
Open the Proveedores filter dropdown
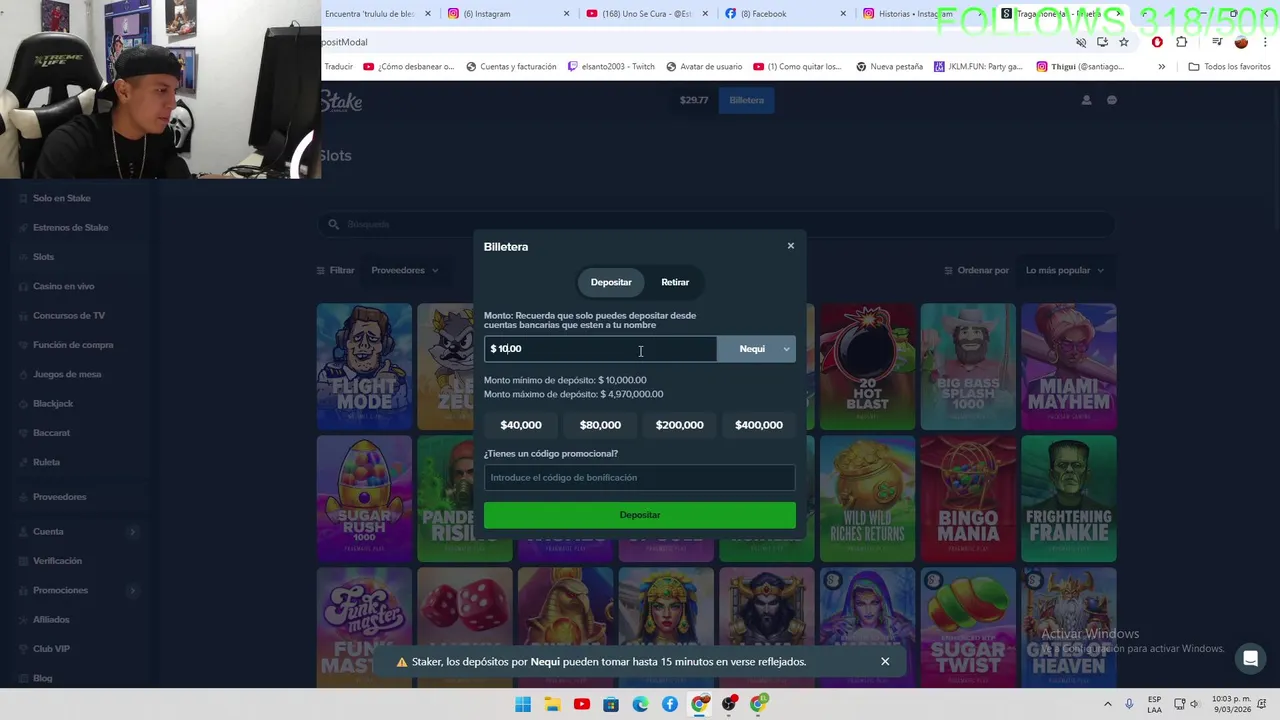[x=404, y=270]
